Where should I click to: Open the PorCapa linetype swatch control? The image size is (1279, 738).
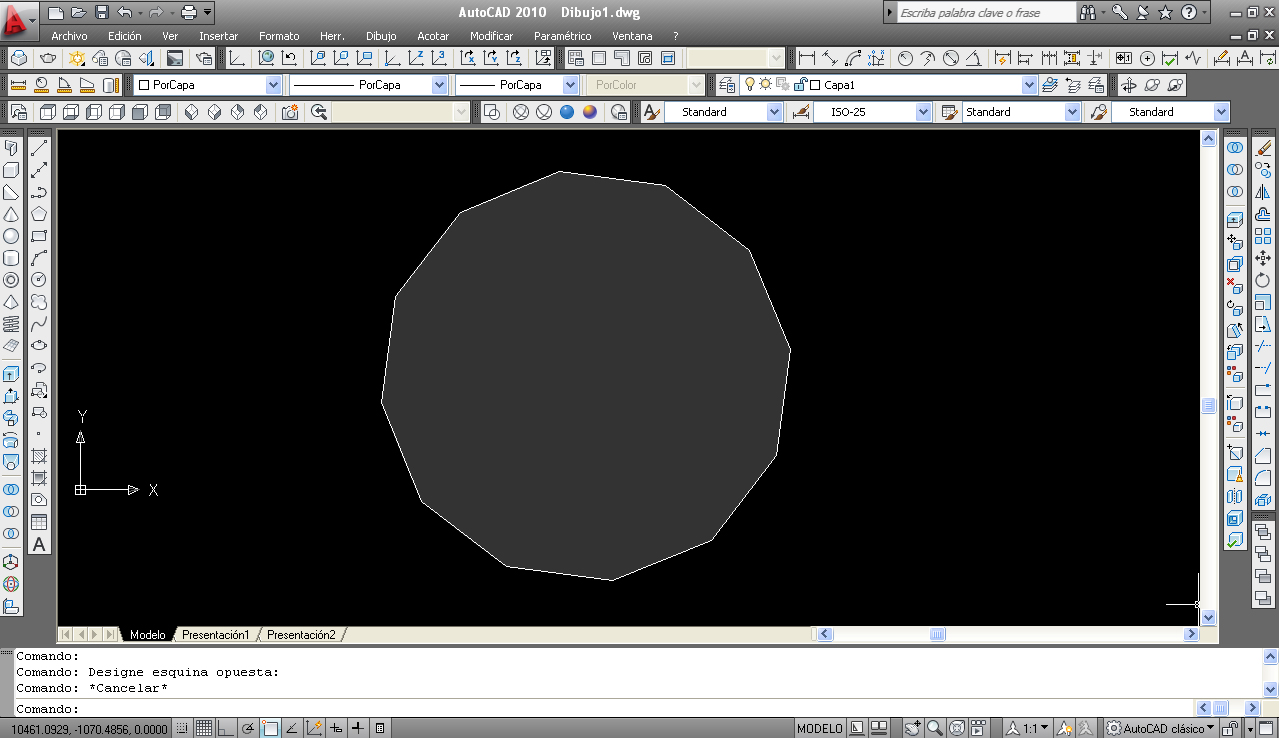[437, 84]
